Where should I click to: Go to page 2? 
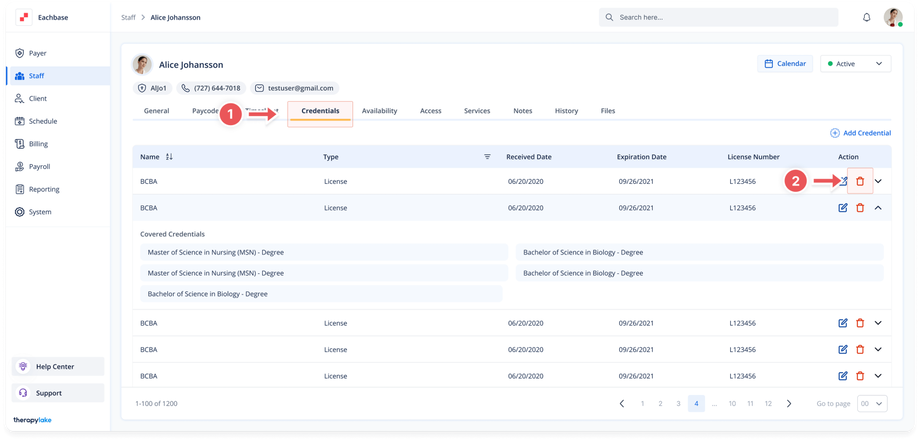click(x=660, y=403)
